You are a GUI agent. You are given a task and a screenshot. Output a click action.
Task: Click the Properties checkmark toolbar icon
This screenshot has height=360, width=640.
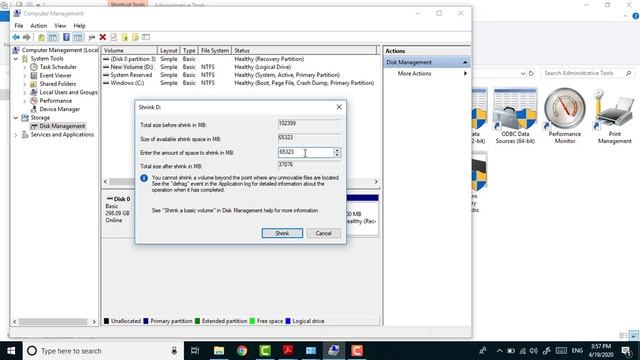113,38
